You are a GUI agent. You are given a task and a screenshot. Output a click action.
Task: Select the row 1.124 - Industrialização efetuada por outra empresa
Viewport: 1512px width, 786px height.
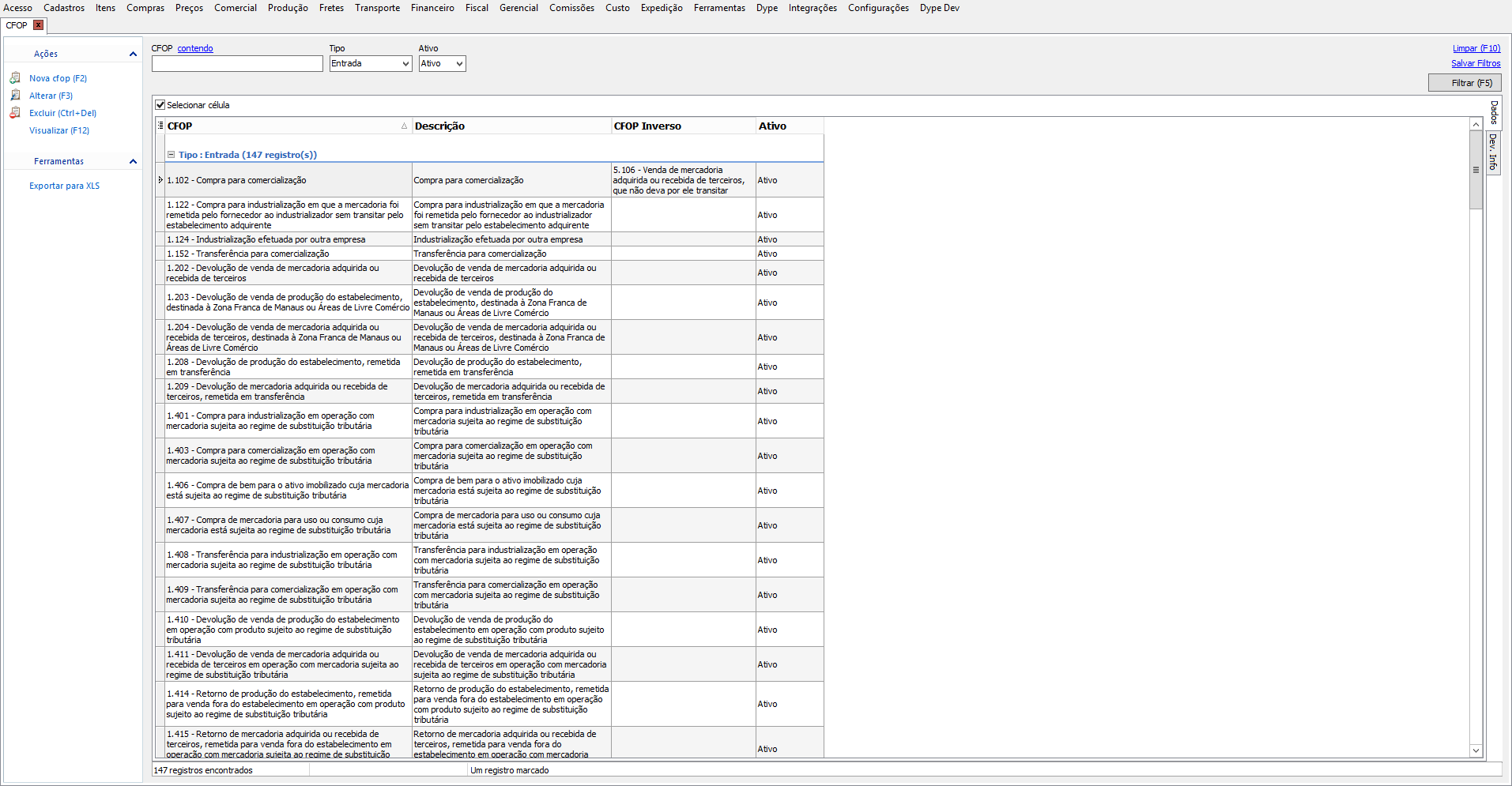[x=490, y=239]
